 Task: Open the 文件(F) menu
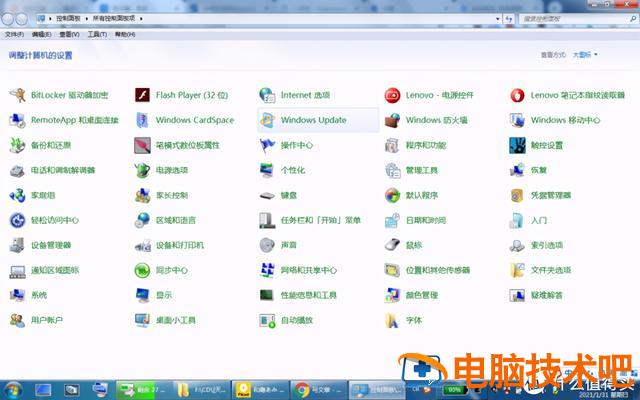(x=14, y=35)
